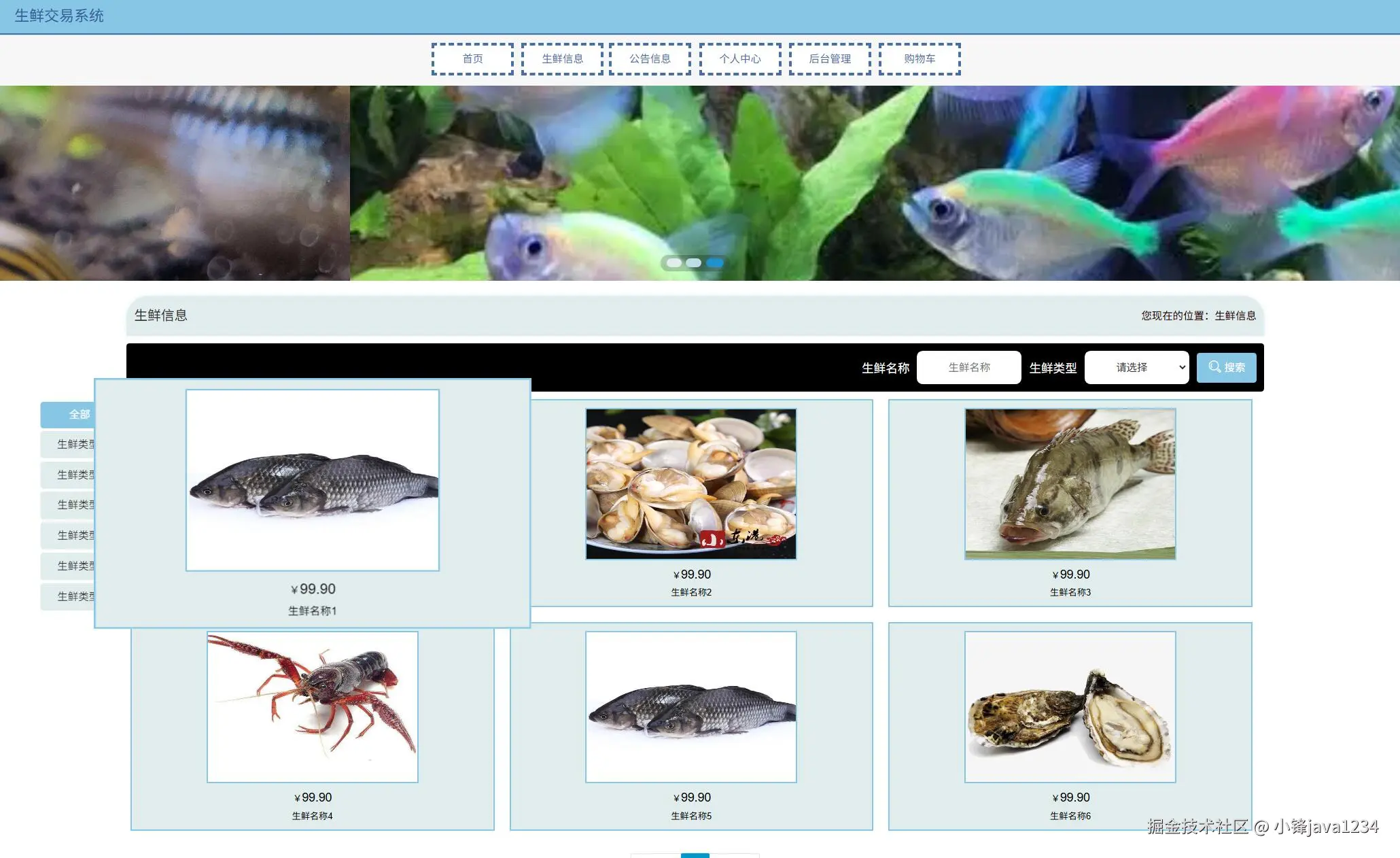
Task: Switch to the middle carousel indicator dot
Action: (x=693, y=262)
